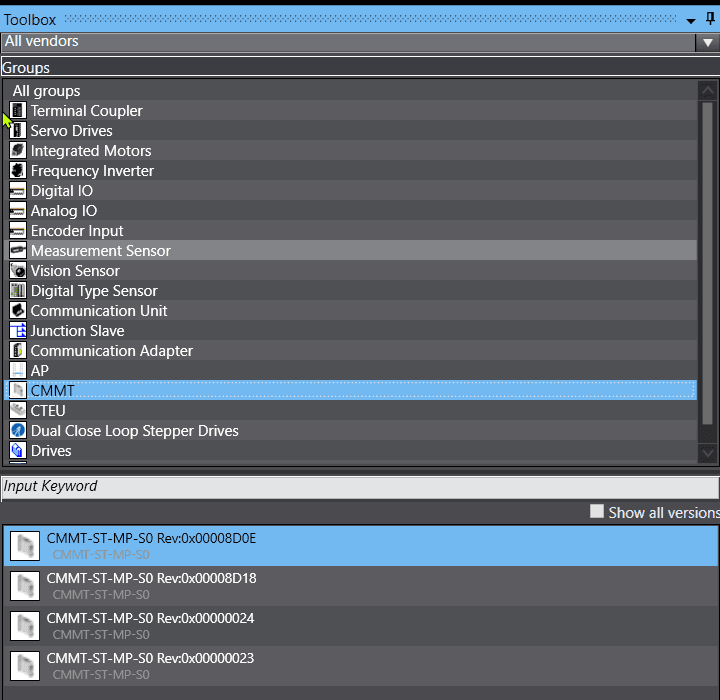Click the Servo Drives group icon
Viewport: 720px width, 700px height.
[18, 130]
